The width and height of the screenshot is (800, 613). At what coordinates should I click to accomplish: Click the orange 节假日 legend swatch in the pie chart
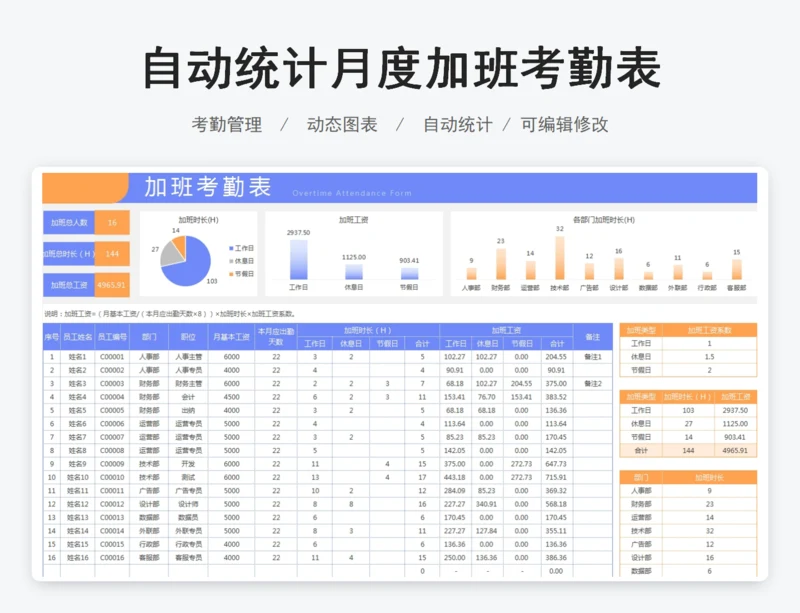231,274
